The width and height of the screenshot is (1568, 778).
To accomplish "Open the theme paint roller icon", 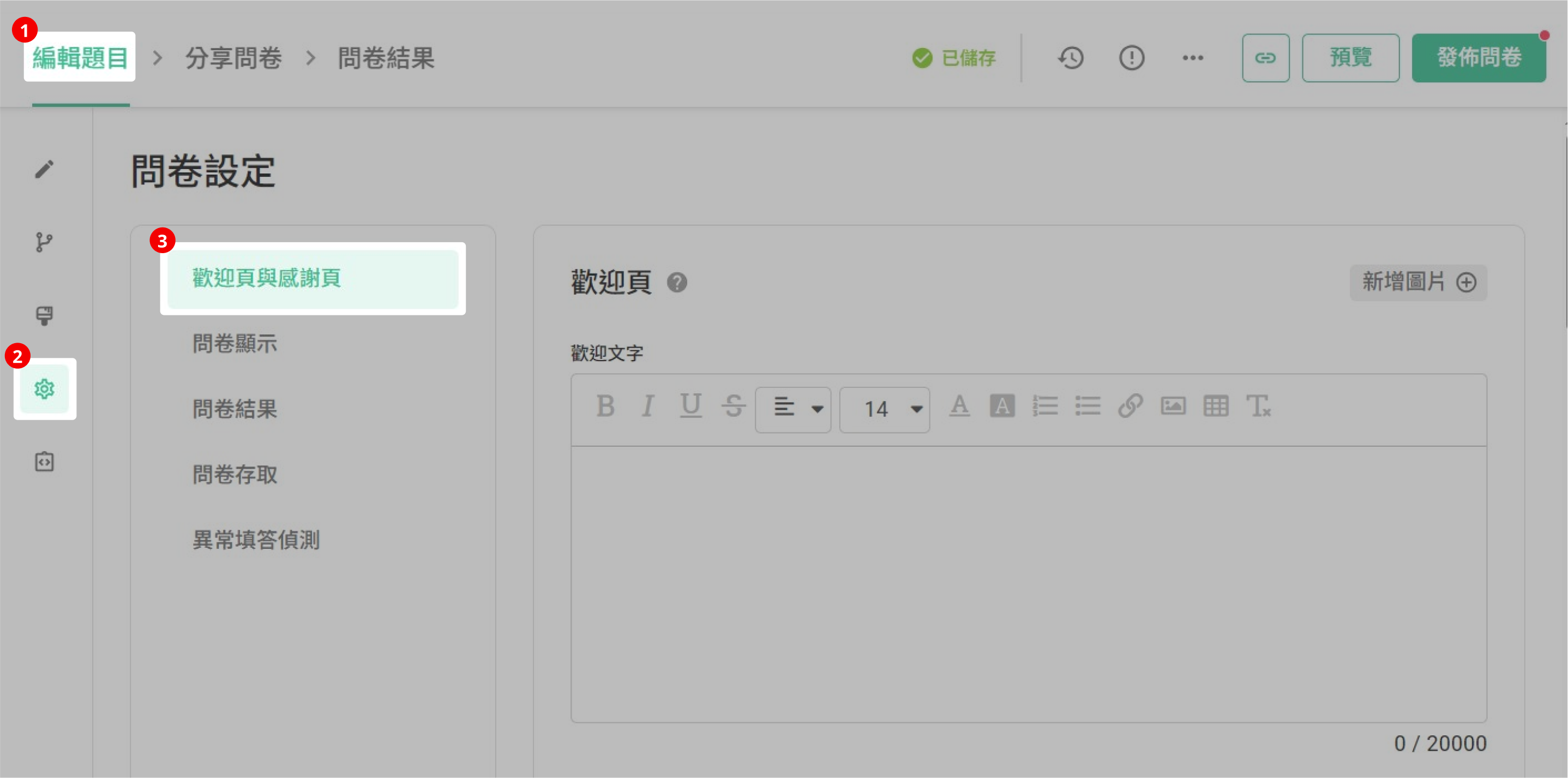I will 44,315.
